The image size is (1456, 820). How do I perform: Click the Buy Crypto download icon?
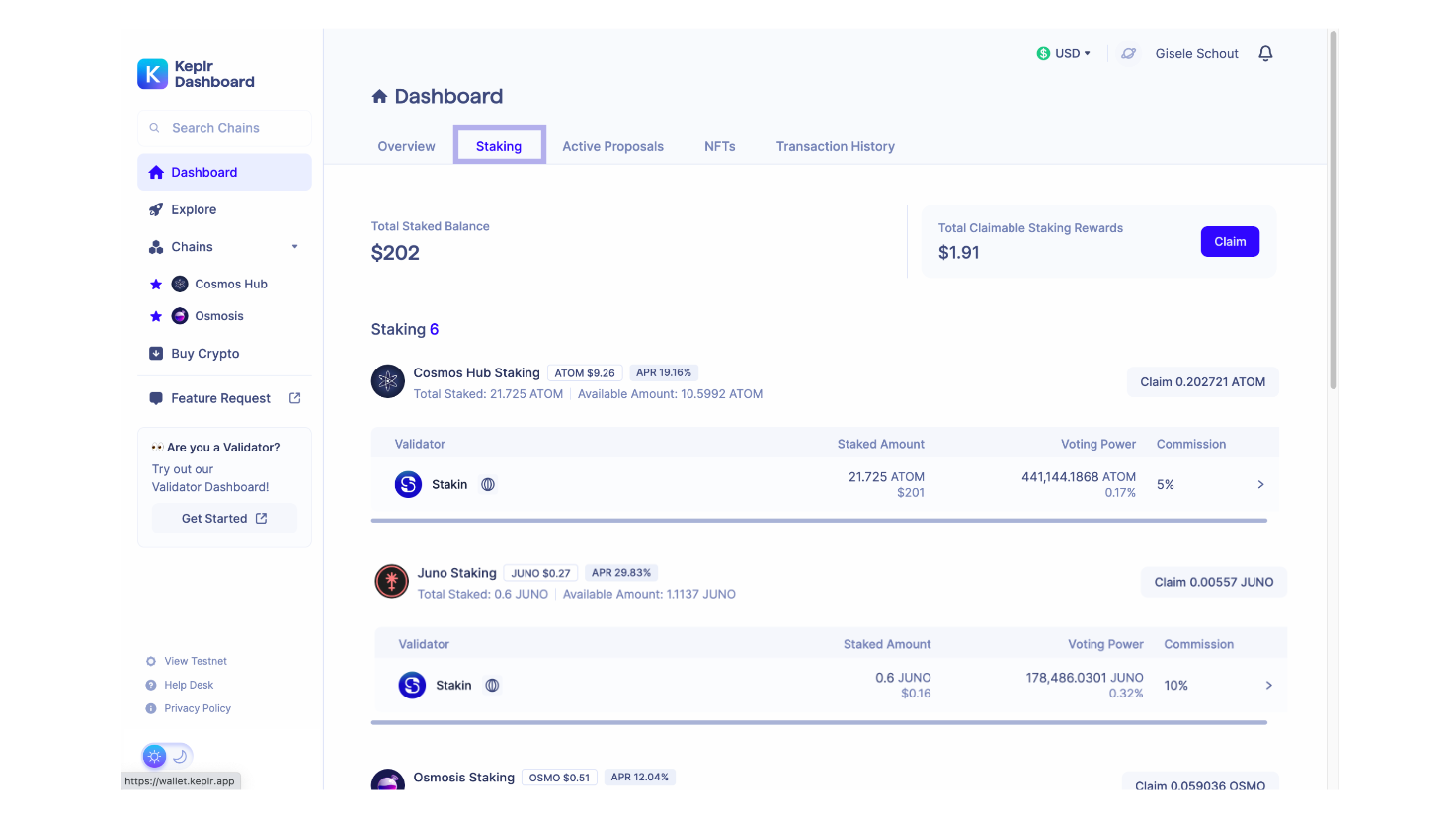[x=156, y=353]
